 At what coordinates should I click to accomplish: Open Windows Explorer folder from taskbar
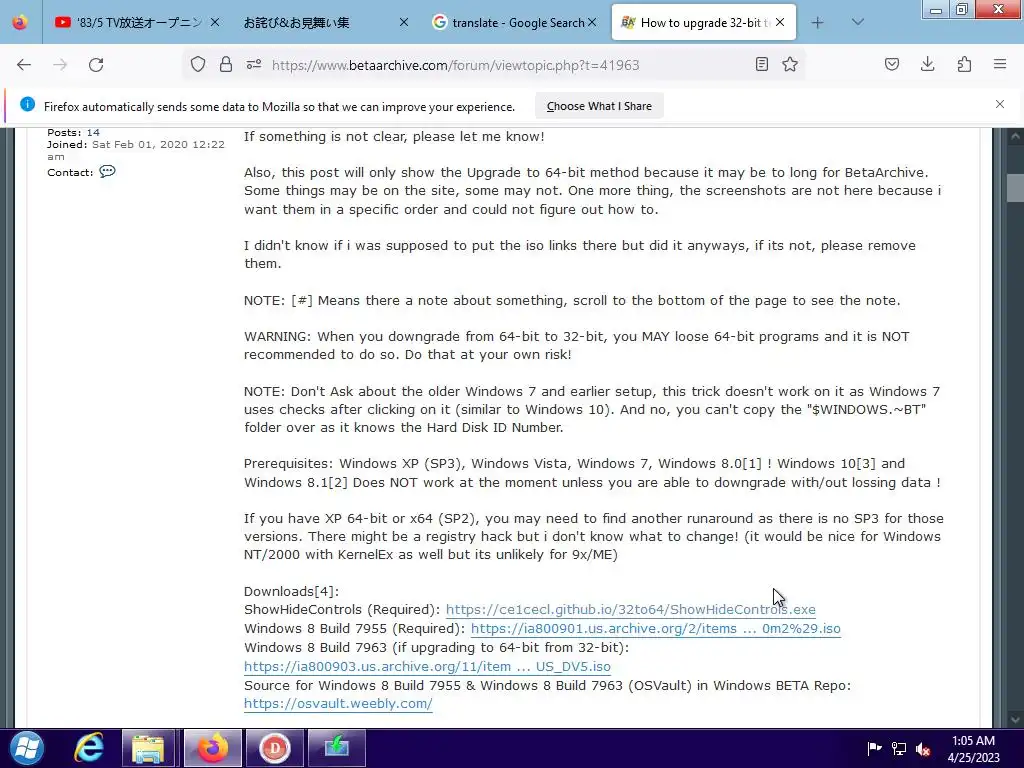148,748
